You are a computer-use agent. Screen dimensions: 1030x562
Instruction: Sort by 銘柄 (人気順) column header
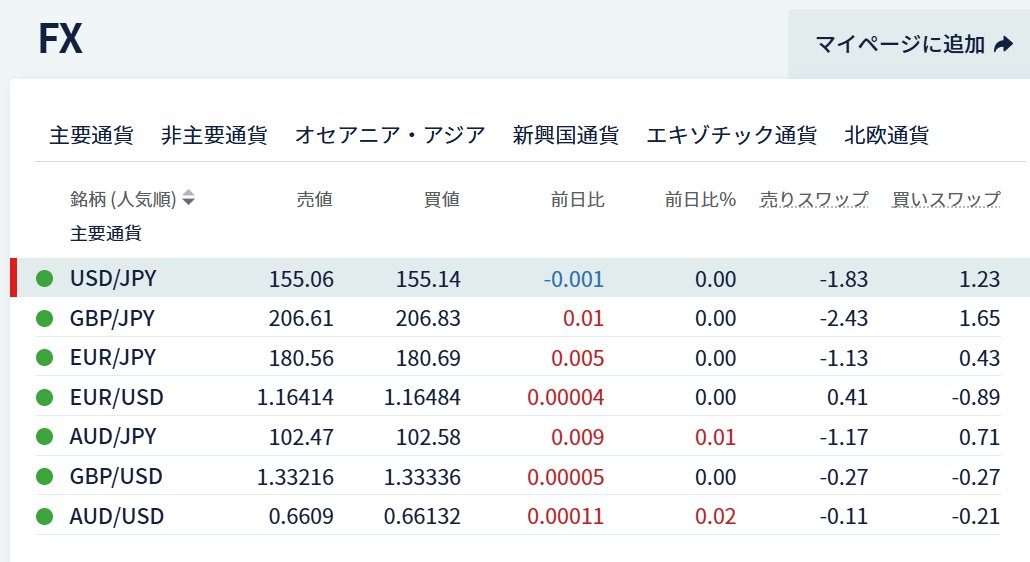click(132, 198)
